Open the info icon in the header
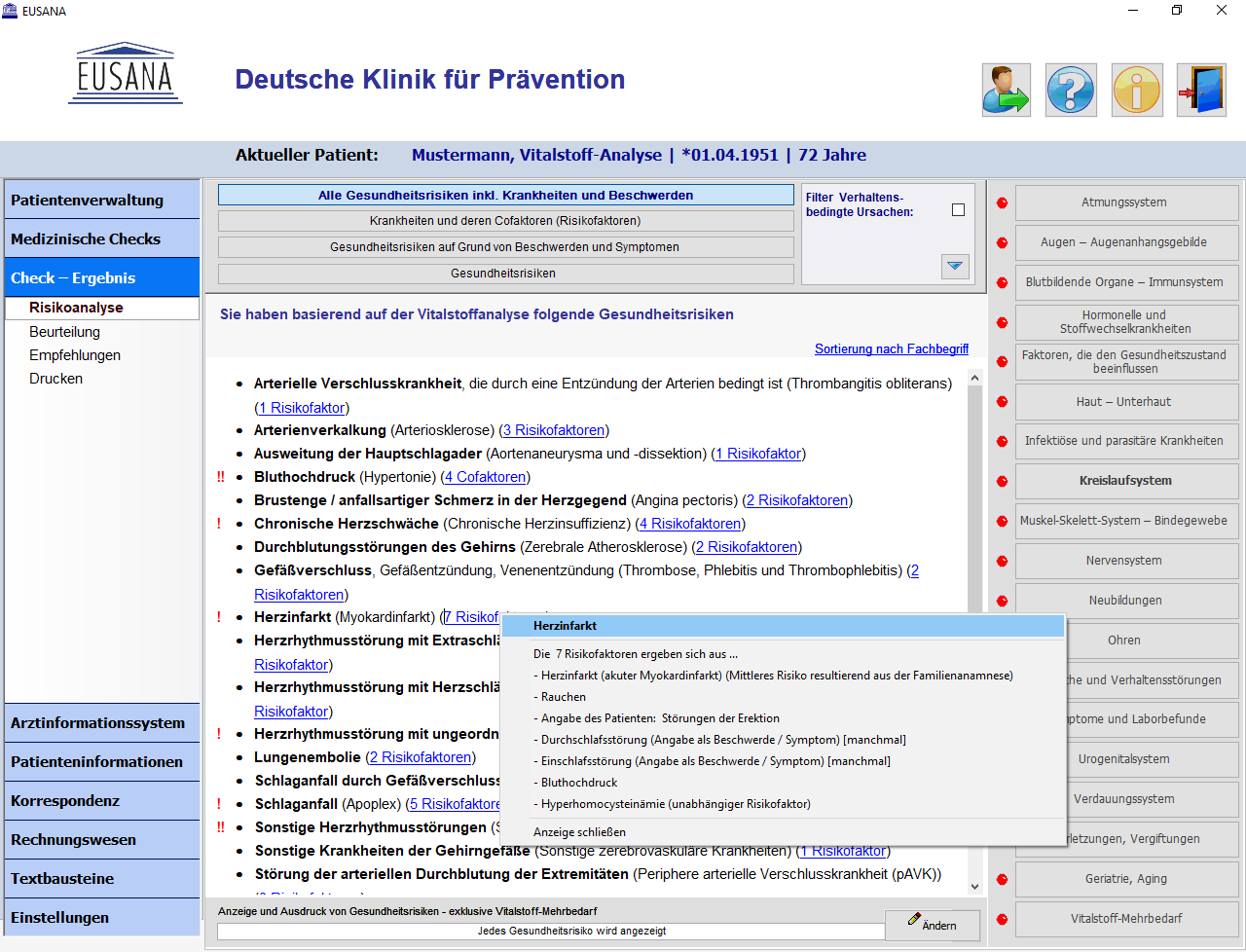 [1137, 91]
